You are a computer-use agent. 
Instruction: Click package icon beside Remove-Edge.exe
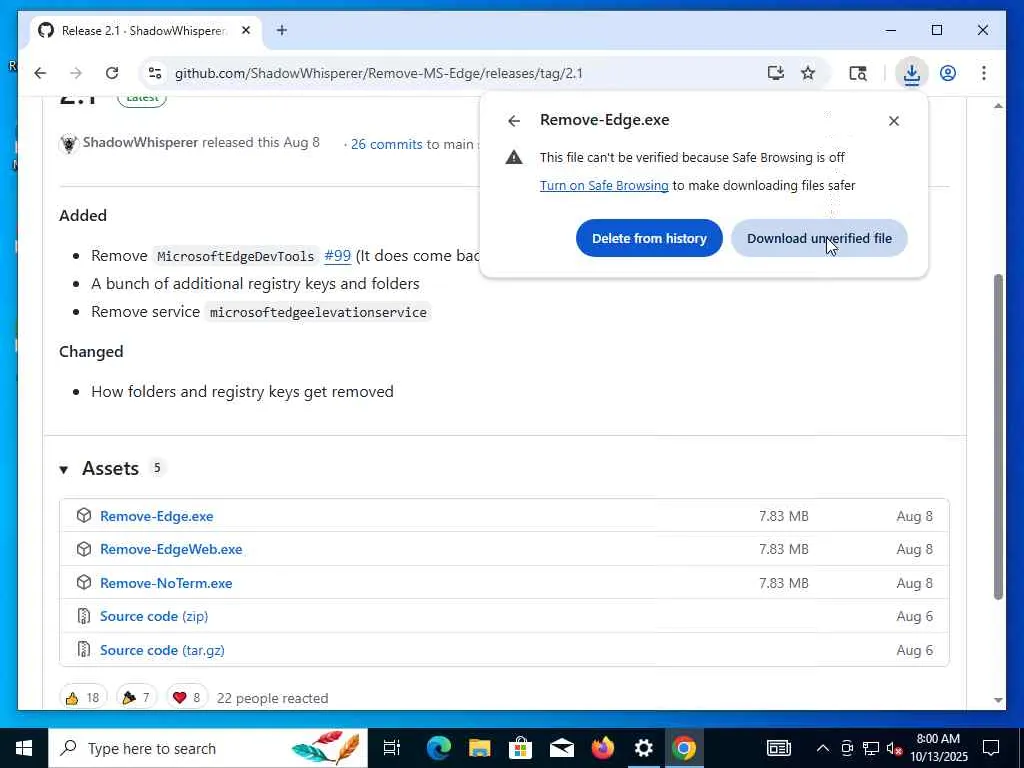84,515
